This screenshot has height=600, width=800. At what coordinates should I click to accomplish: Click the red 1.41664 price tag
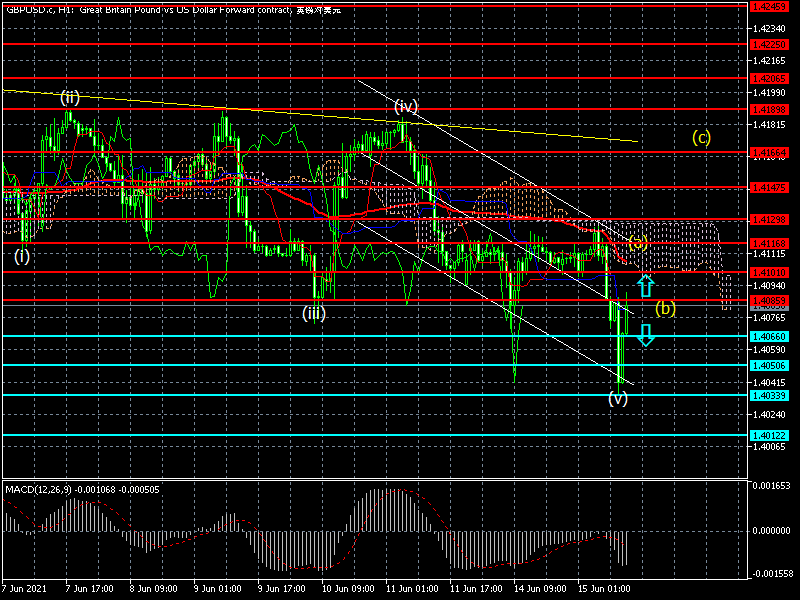tap(769, 153)
